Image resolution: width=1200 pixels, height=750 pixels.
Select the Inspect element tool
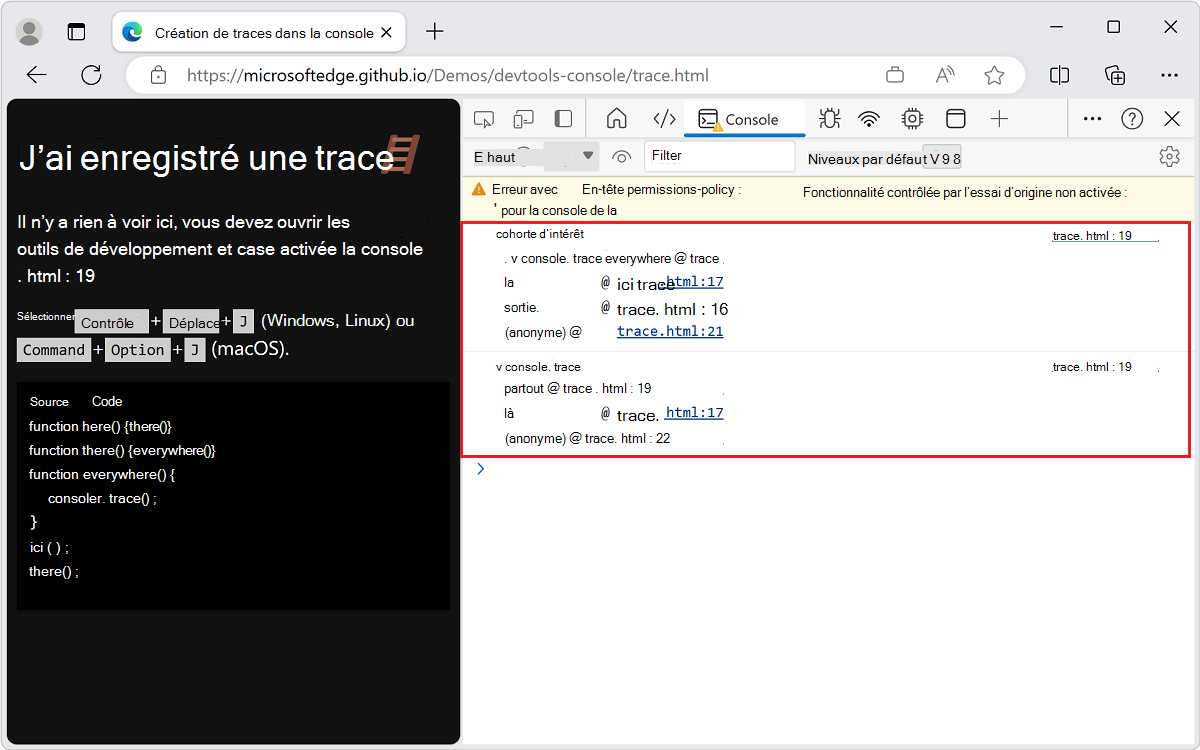pos(484,118)
